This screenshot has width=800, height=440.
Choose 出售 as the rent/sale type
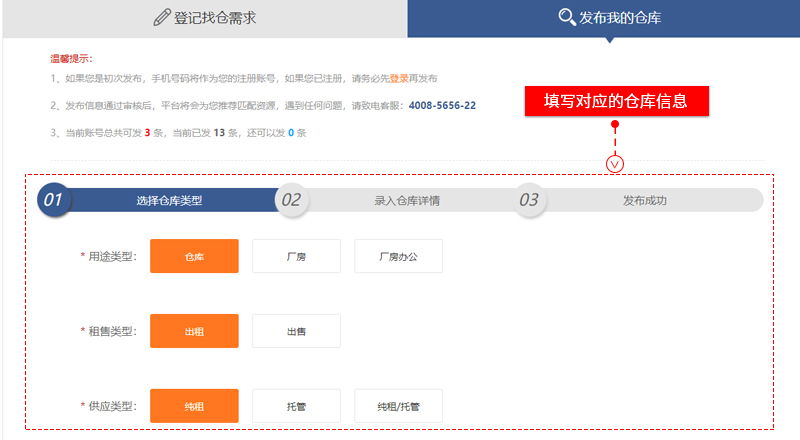coord(296,331)
